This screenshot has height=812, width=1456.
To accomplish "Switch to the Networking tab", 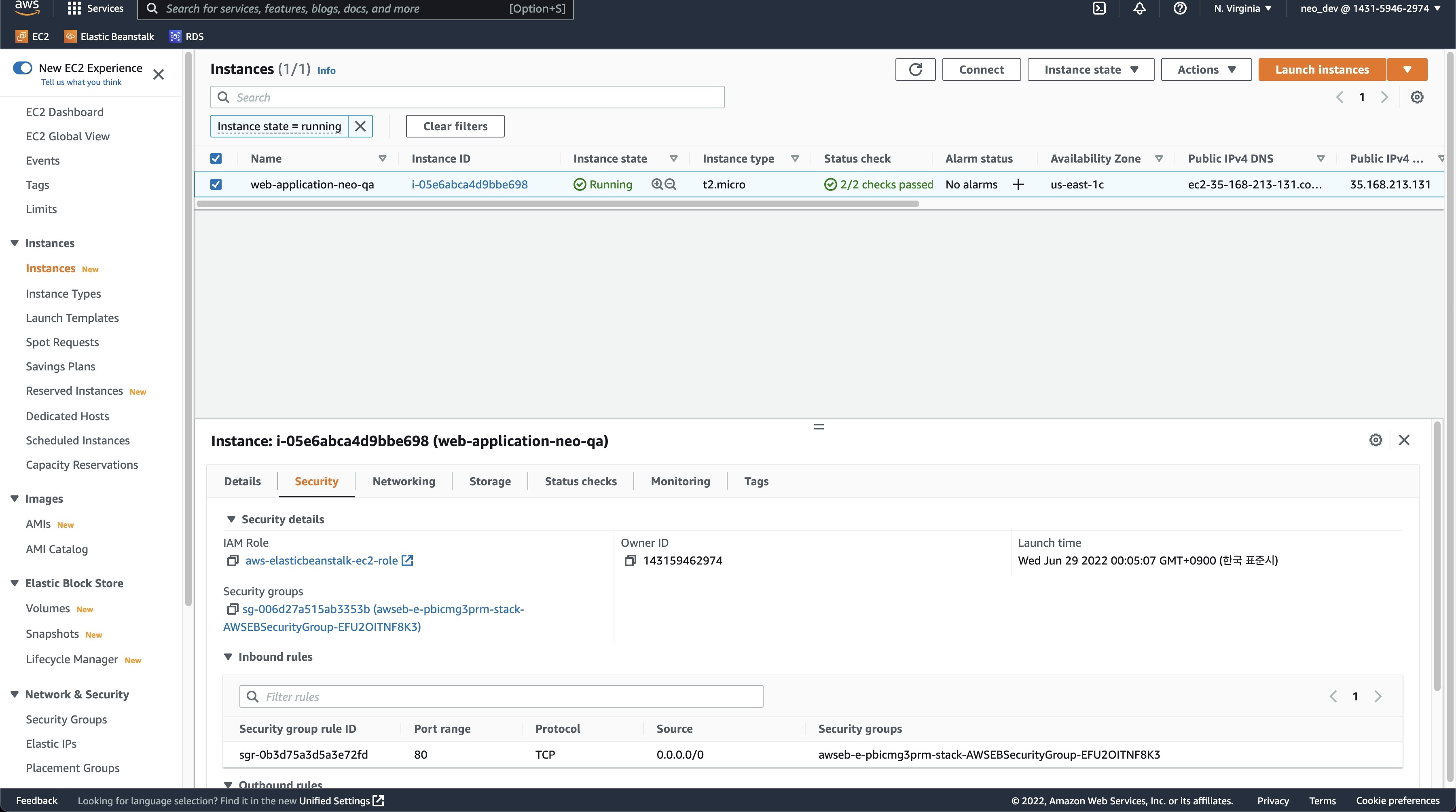I will (x=404, y=482).
